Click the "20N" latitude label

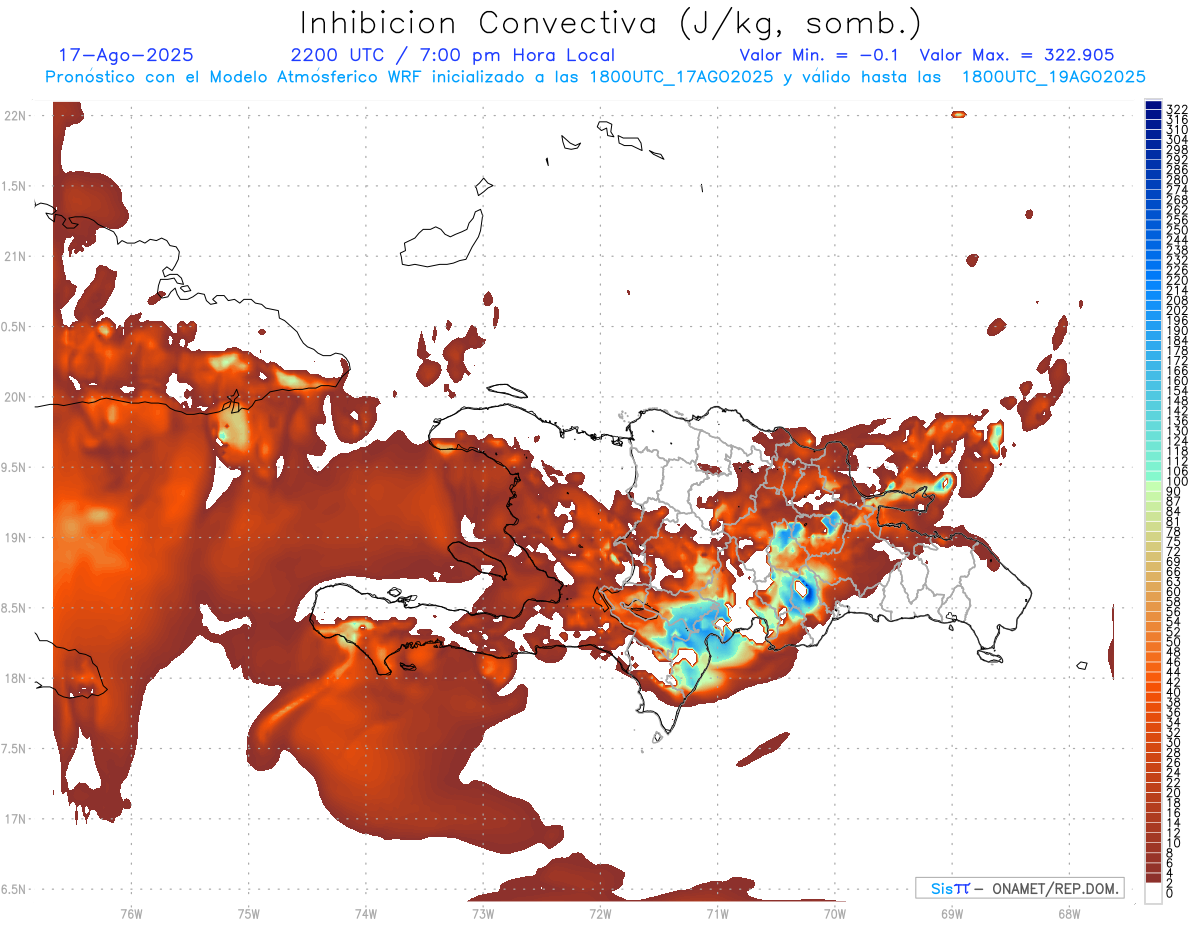[16, 397]
